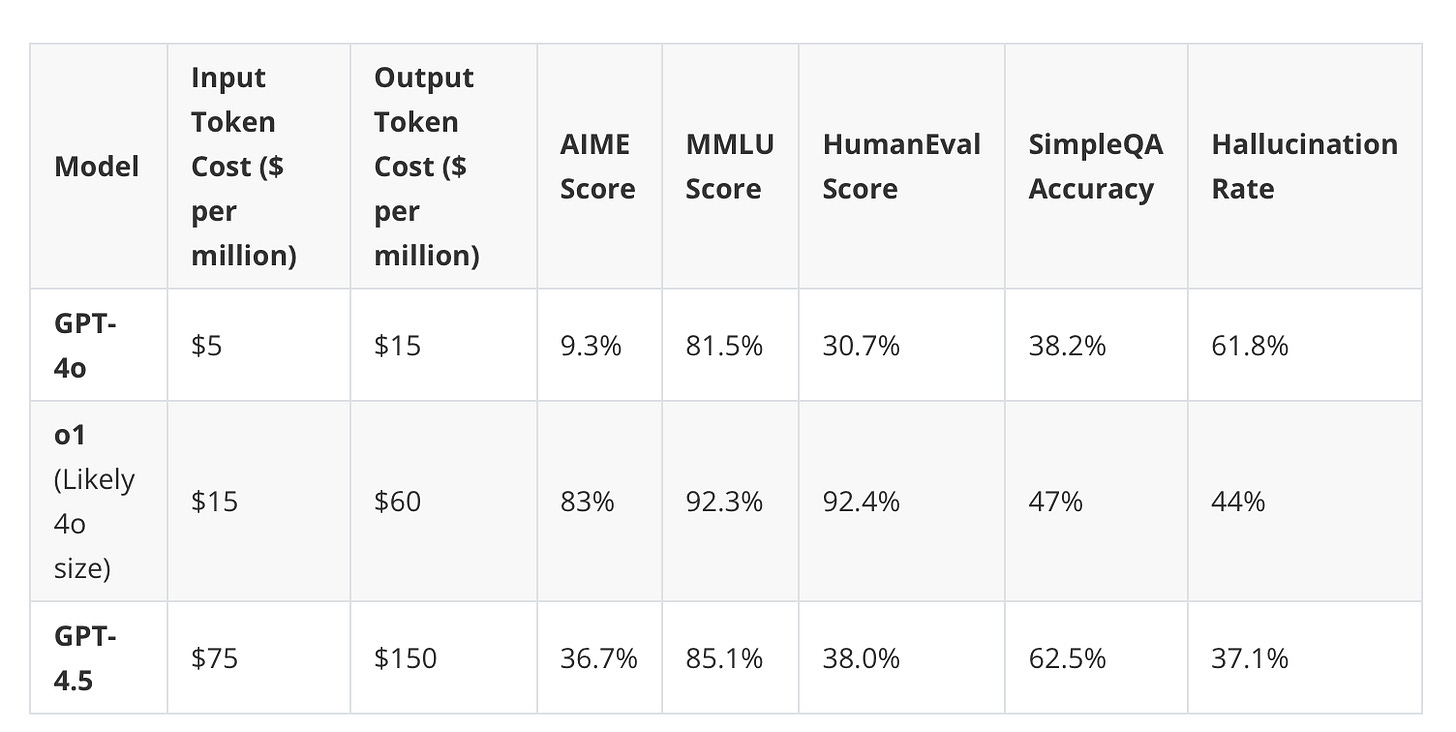Screen dimensions: 1456x732
Task: Click the AIME Score column header
Action: tap(598, 166)
